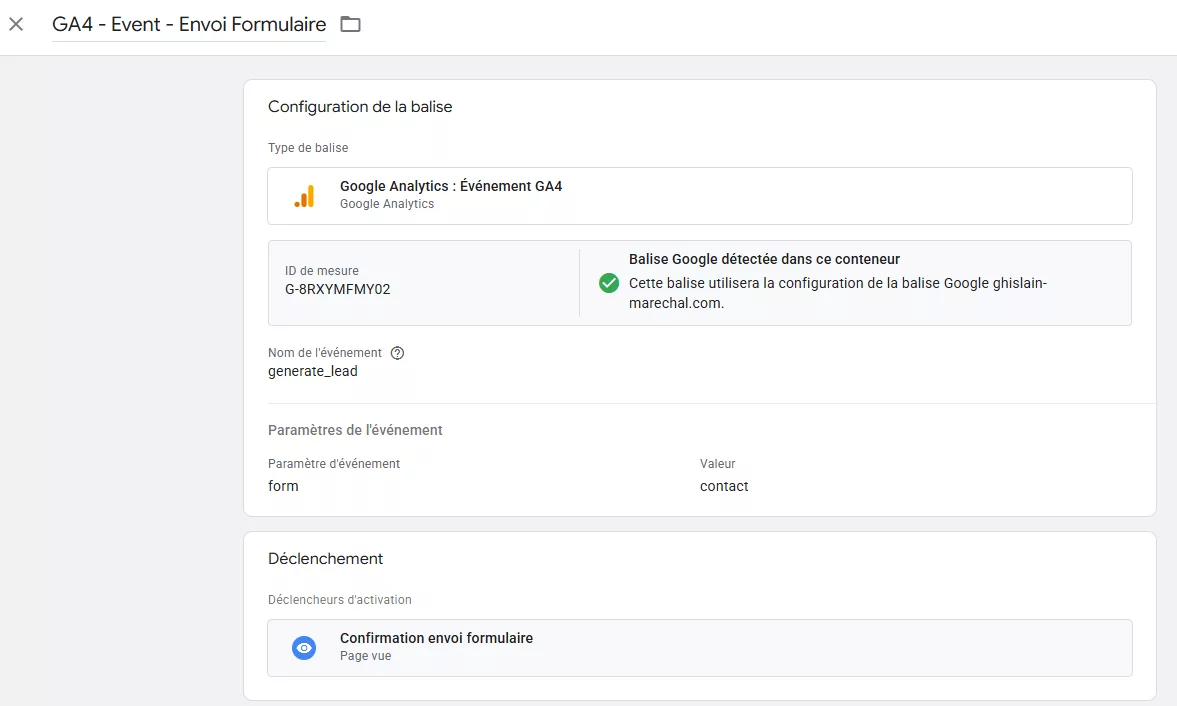
Task: Click the Type de balise card to change it
Action: (699, 196)
